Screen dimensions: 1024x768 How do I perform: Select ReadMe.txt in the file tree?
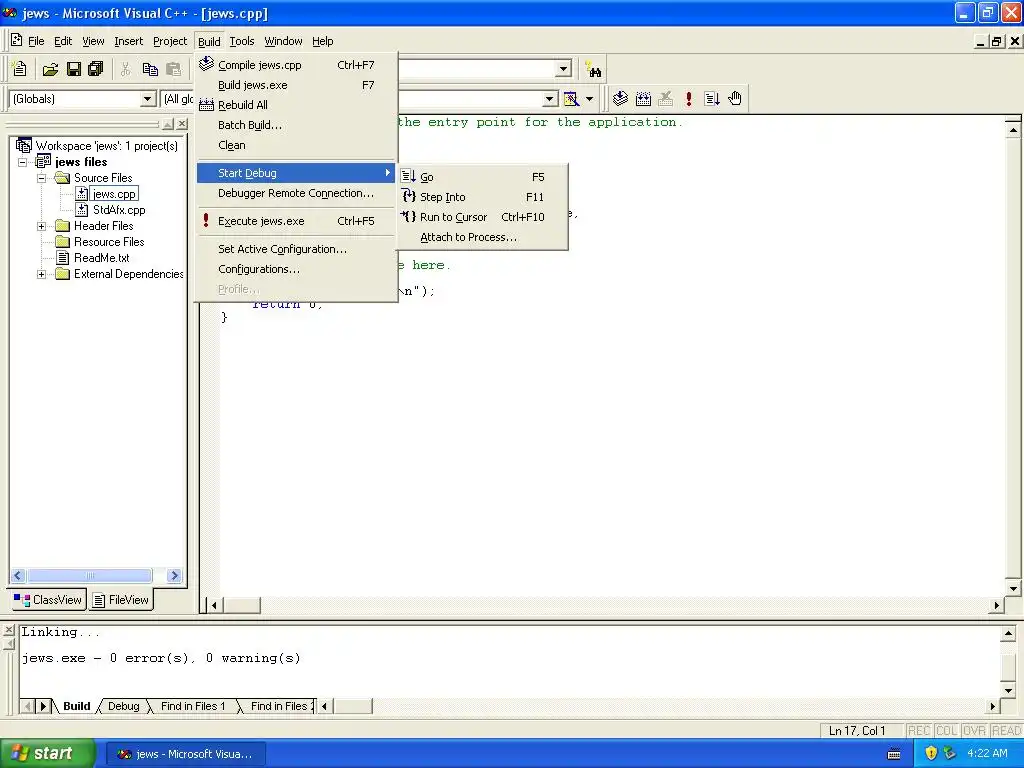tap(101, 258)
